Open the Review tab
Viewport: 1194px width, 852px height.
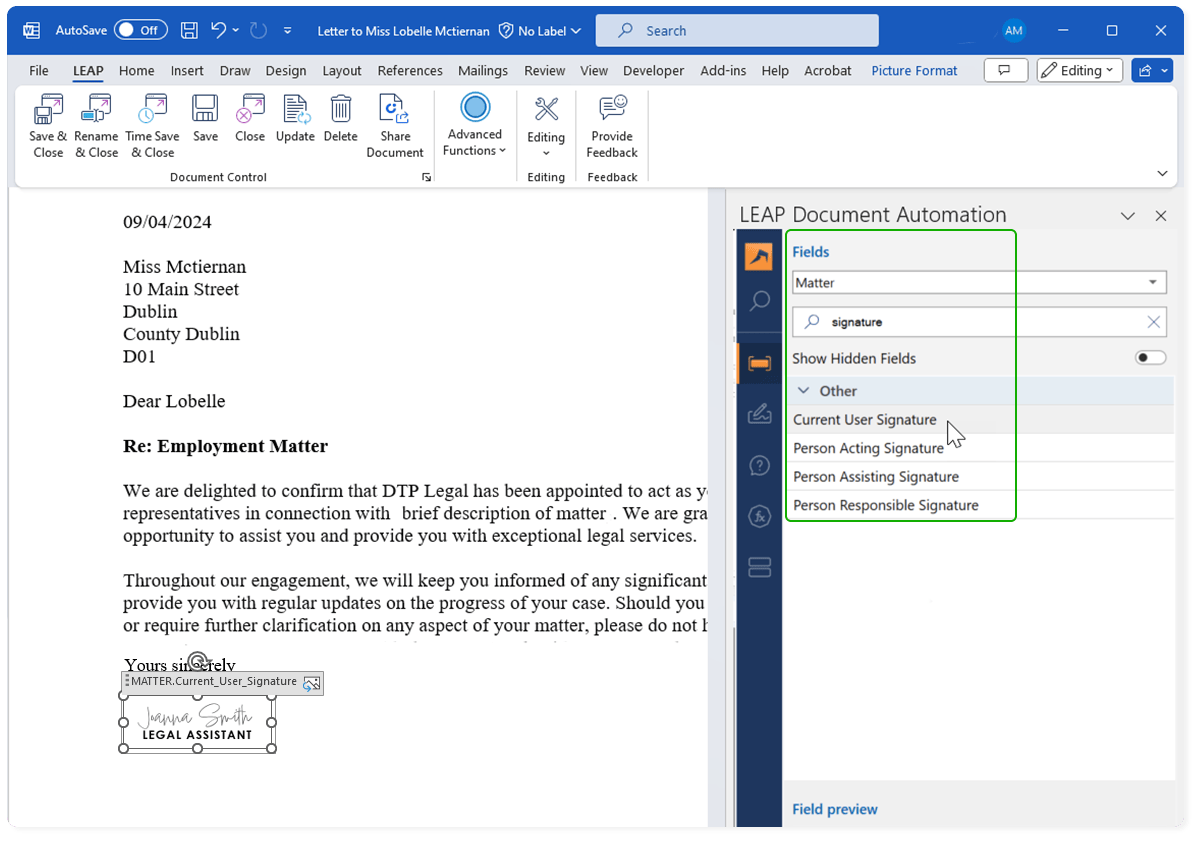544,70
